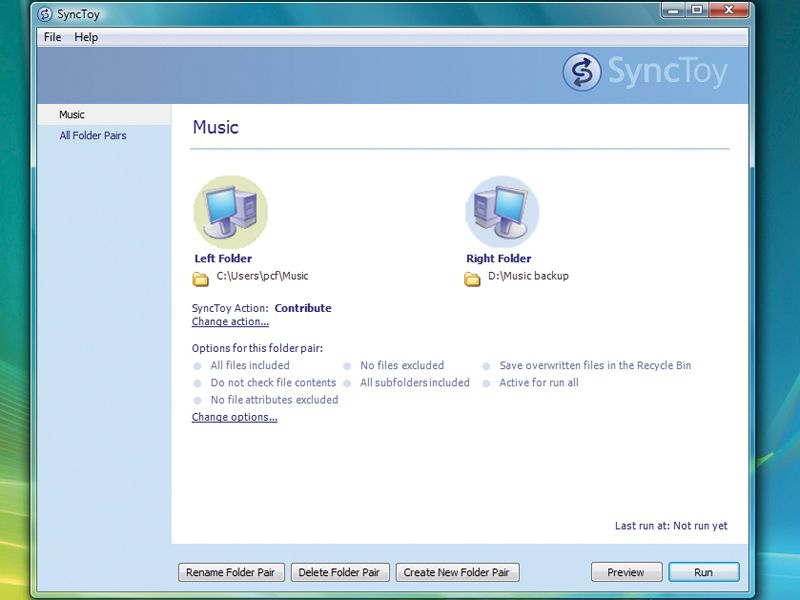Maximize the SyncToy window
The height and width of the screenshot is (600, 800).
pyautogui.click(x=697, y=10)
